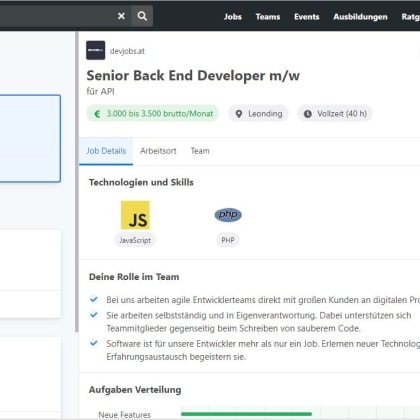Click the magnifier search button
The image size is (420, 420).
pos(142,16)
